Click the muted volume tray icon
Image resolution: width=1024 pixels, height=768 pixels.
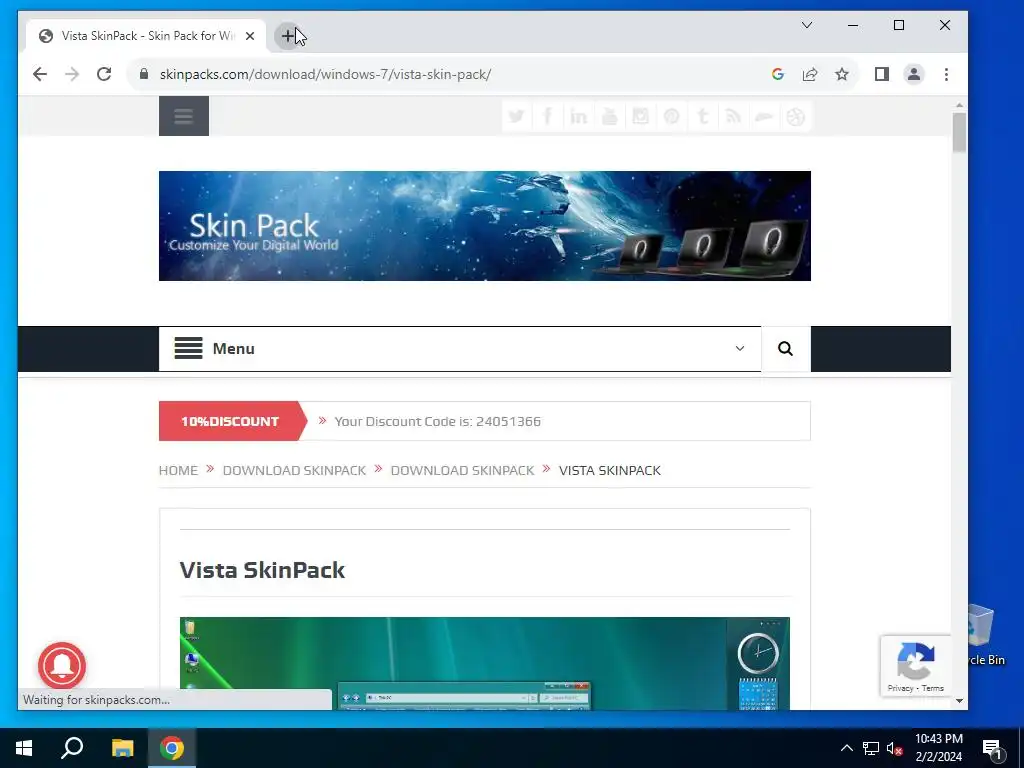[895, 748]
